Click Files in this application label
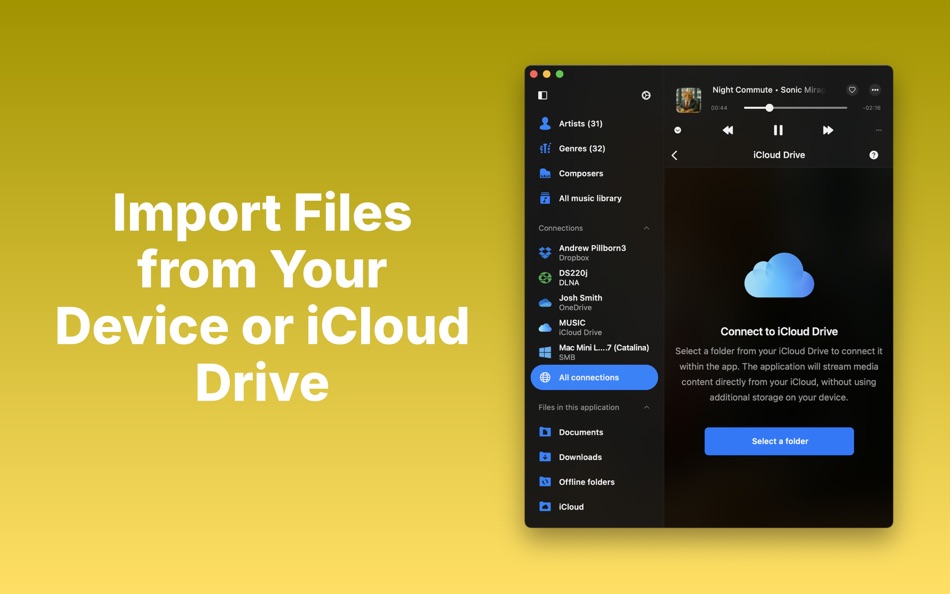Screen dimensions: 950x594 pos(579,407)
